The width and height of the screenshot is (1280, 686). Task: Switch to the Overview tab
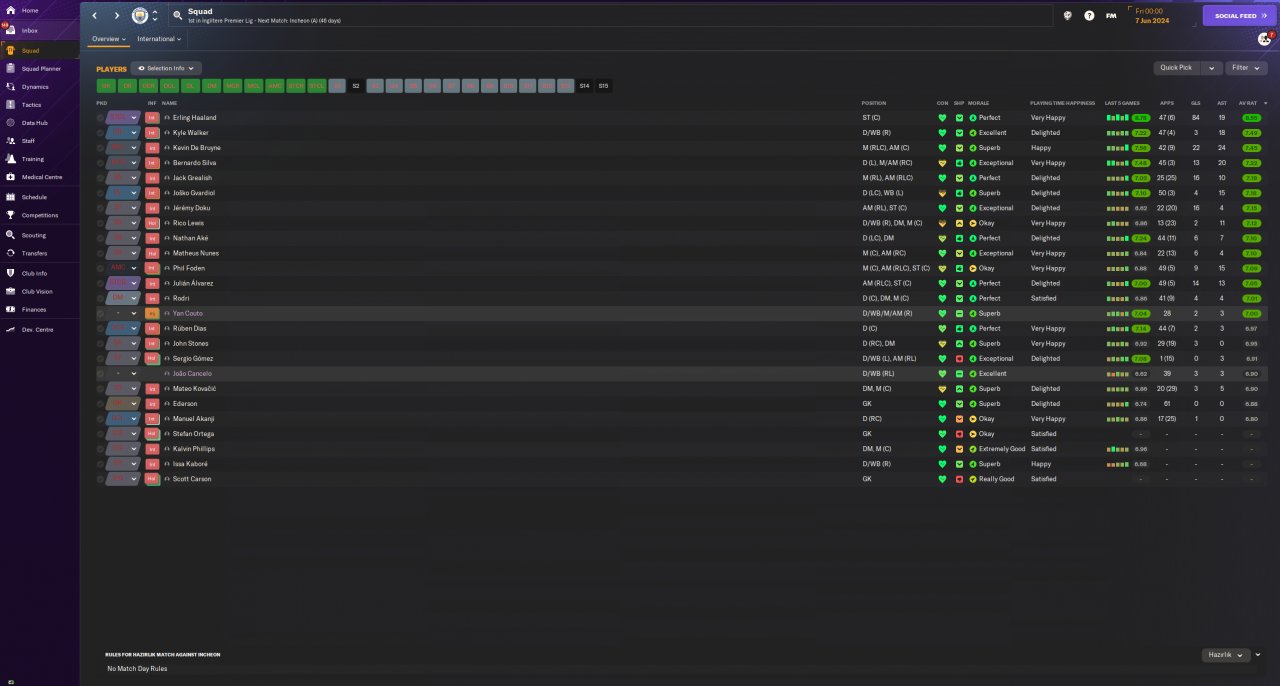pos(108,39)
